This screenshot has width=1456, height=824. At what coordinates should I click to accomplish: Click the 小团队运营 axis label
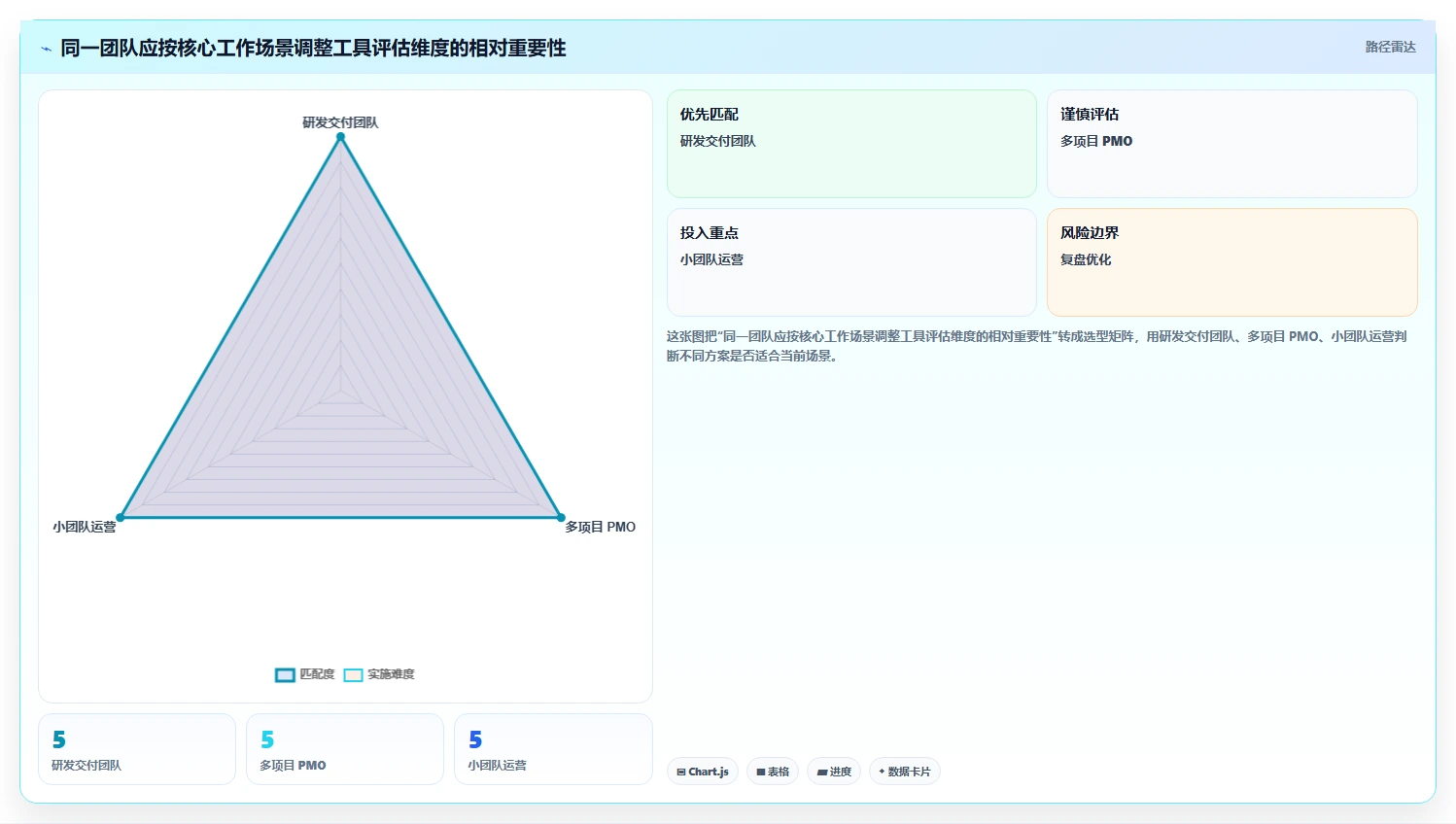pyautogui.click(x=85, y=527)
